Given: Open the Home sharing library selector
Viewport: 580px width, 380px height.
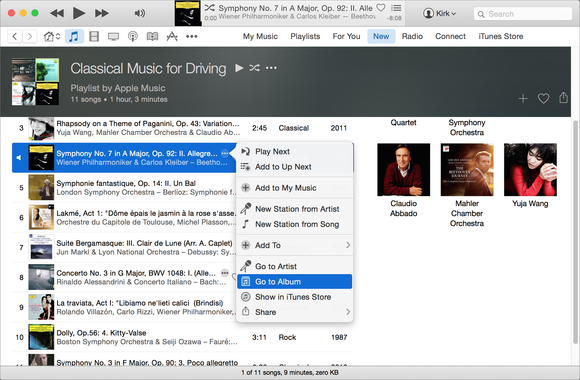Looking at the screenshot, I should pyautogui.click(x=52, y=36).
